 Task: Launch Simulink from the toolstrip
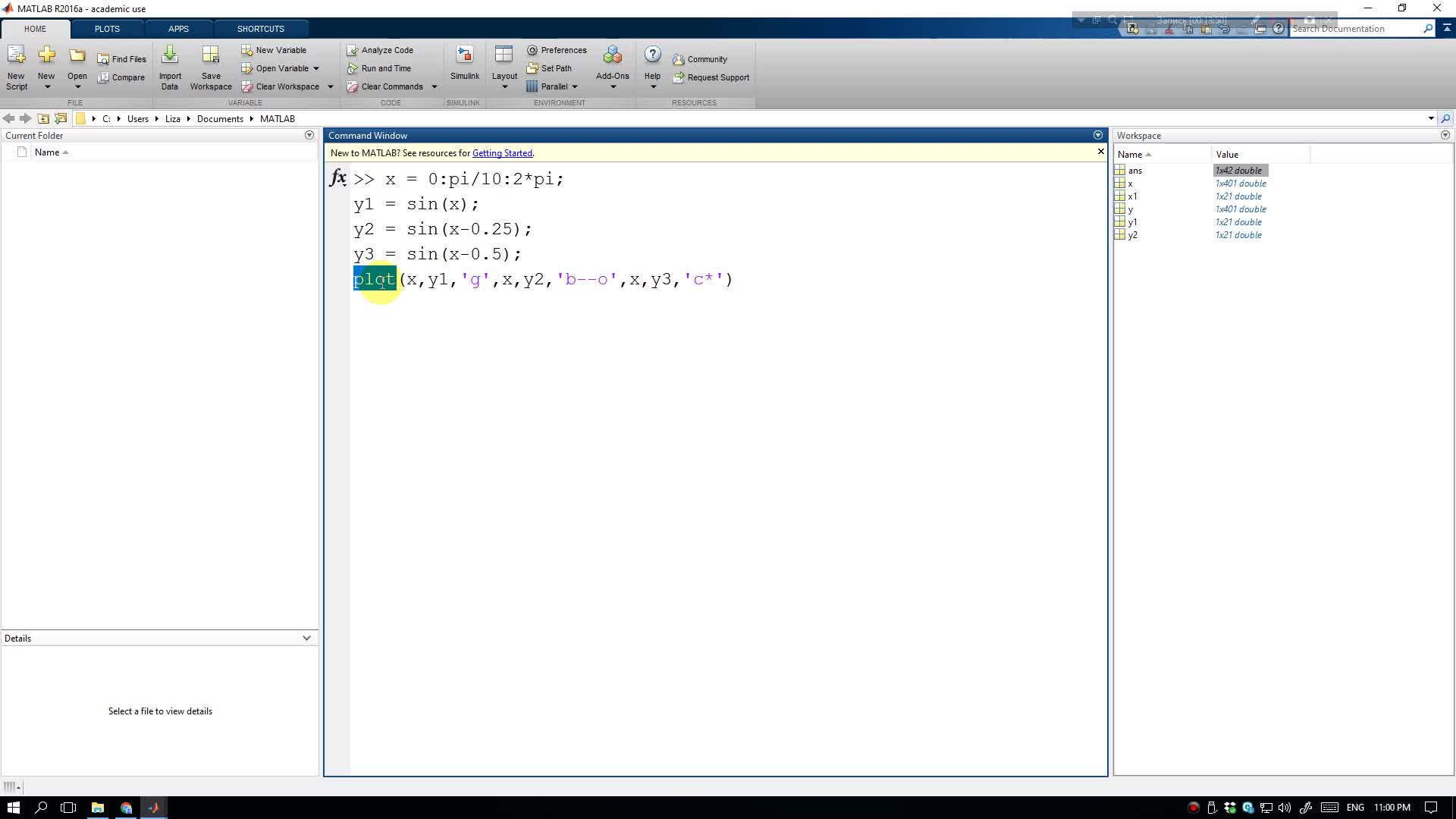464,63
